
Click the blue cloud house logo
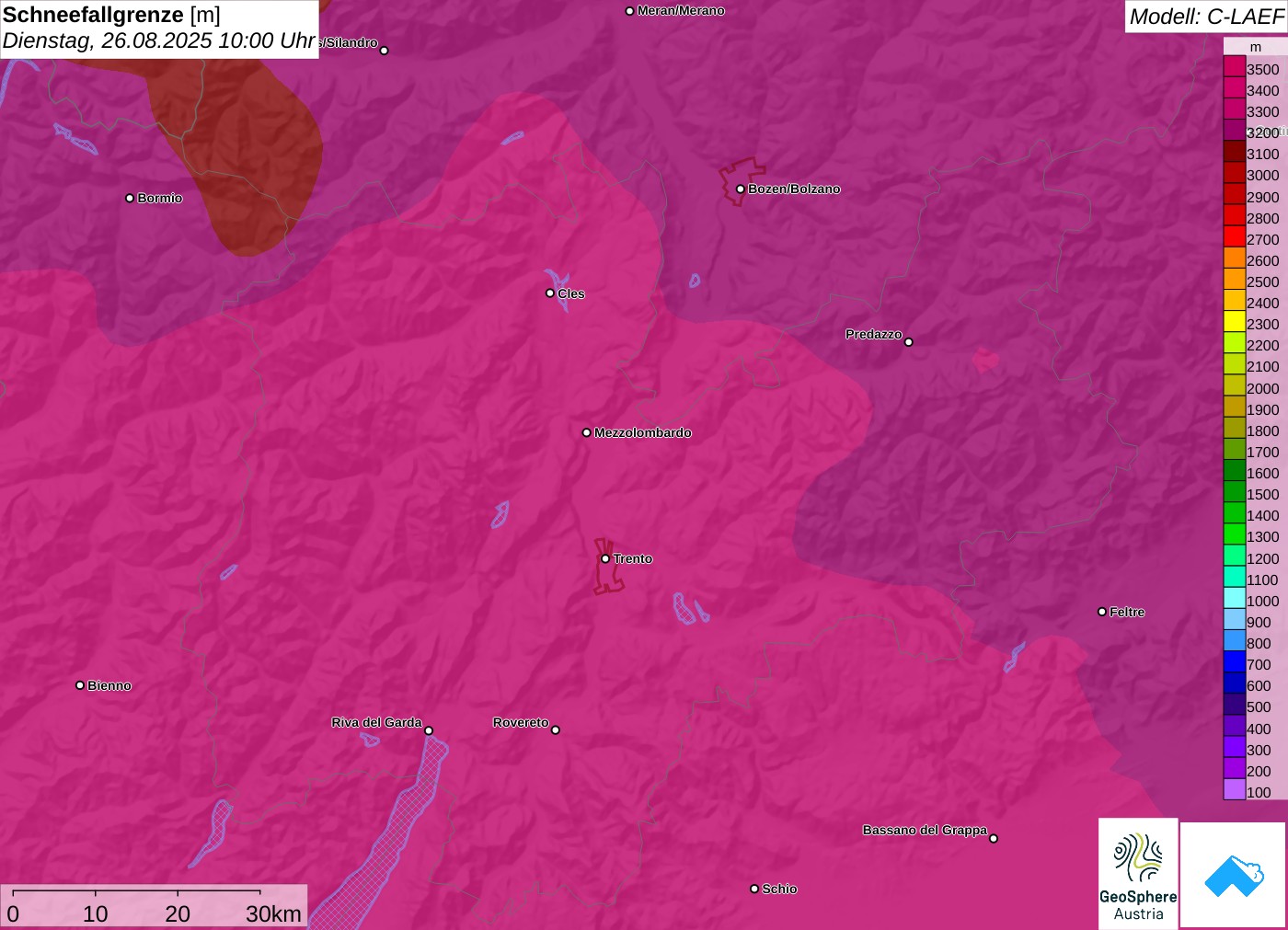1234,875
